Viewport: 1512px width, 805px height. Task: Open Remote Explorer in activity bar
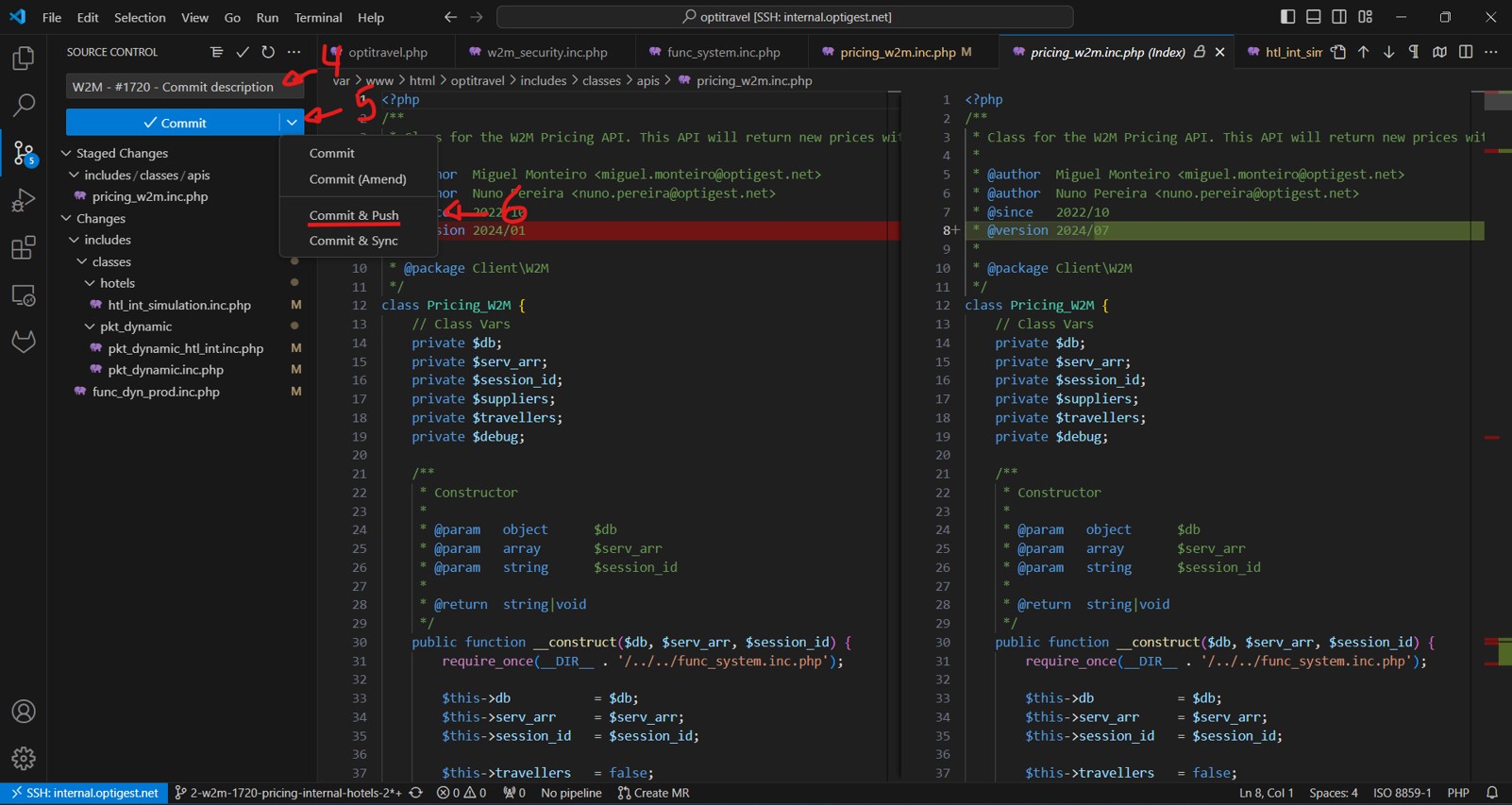(24, 295)
